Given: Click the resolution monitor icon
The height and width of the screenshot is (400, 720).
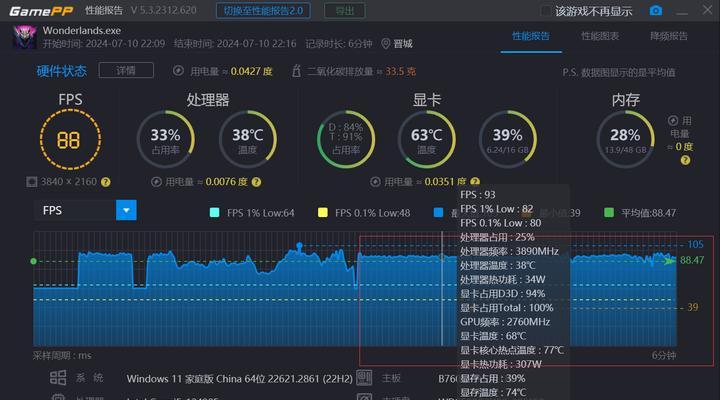Looking at the screenshot, I should click(32, 182).
